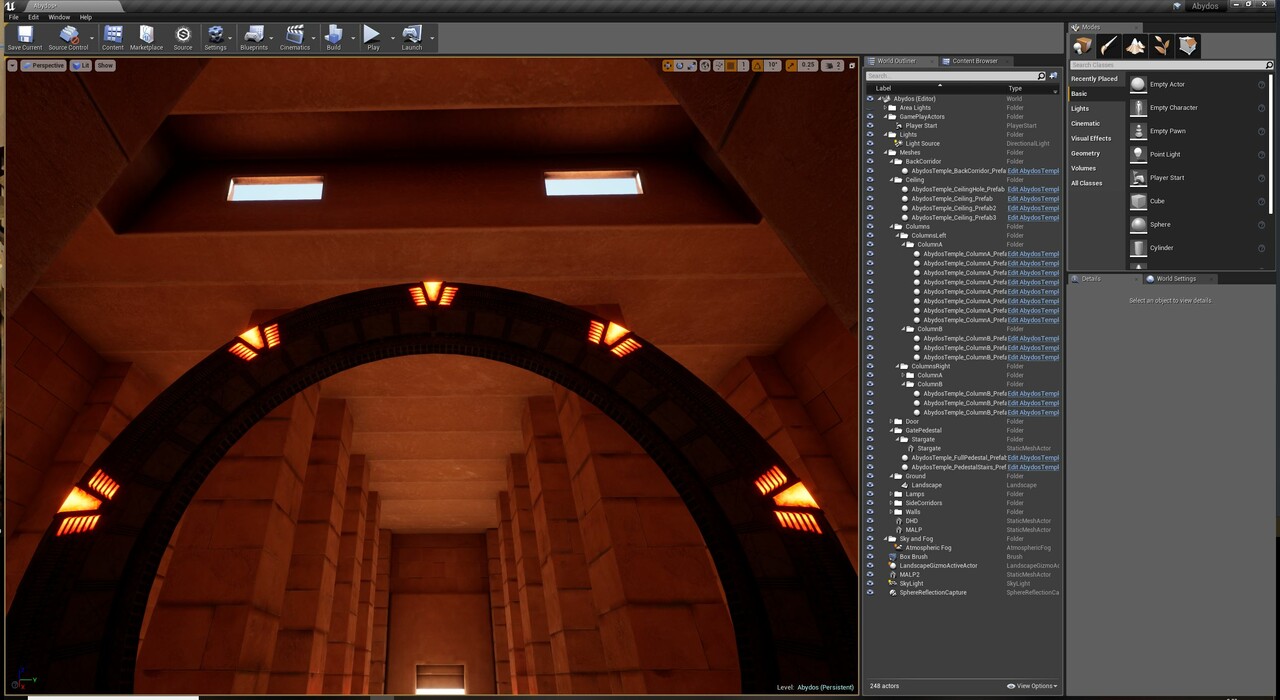Open the Window menu

pyautogui.click(x=59, y=17)
